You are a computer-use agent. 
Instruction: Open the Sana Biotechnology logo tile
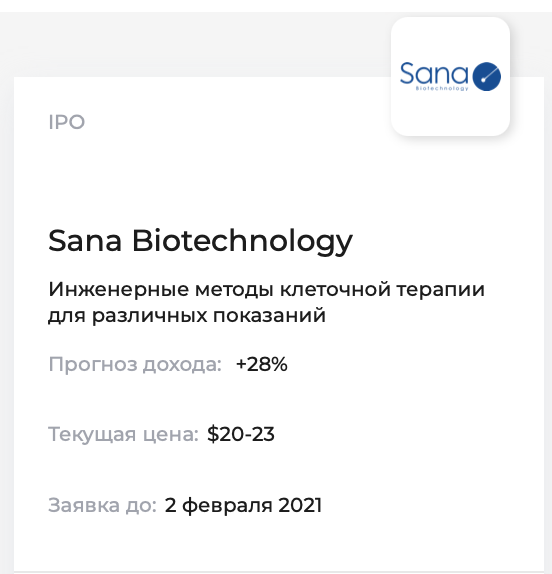(x=450, y=76)
